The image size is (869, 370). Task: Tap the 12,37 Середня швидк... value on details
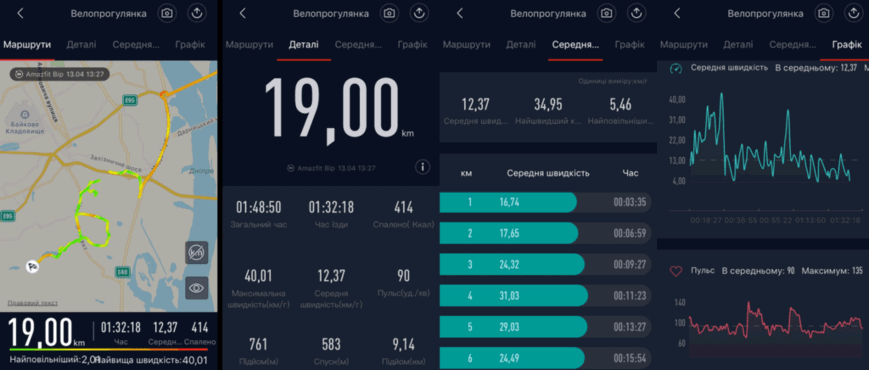(331, 276)
